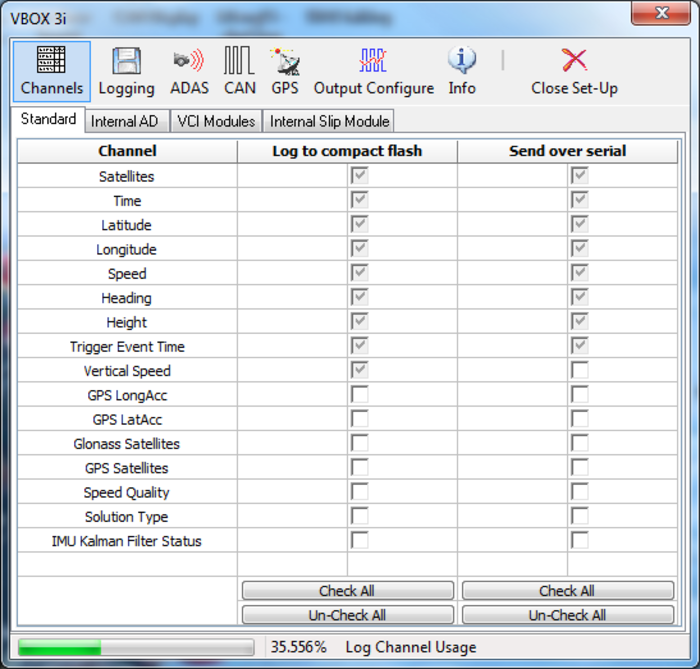Toggle Heading send over serial checkbox
Screen dimensions: 700x669
click(579, 297)
